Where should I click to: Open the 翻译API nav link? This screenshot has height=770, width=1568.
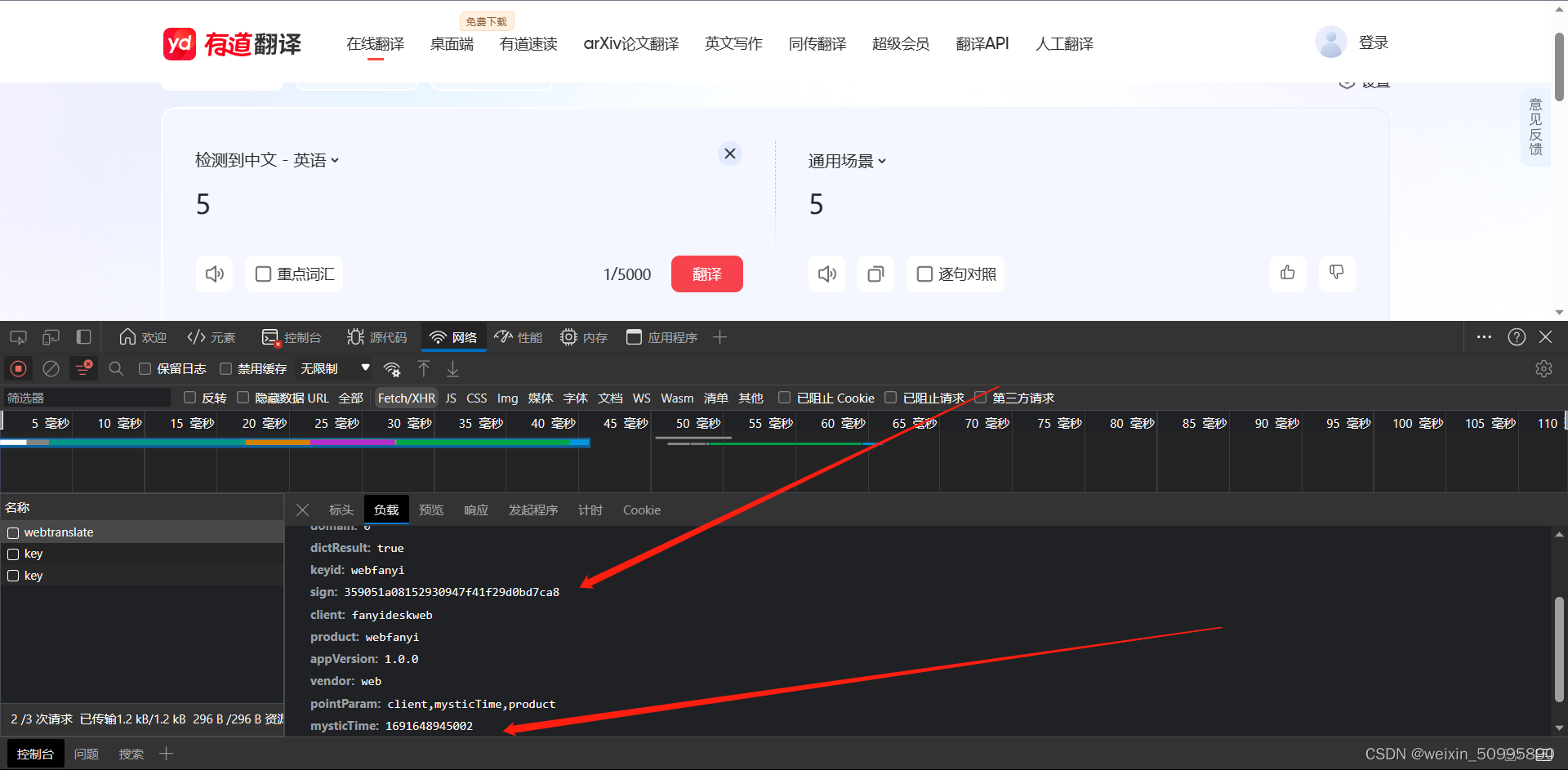pos(982,43)
